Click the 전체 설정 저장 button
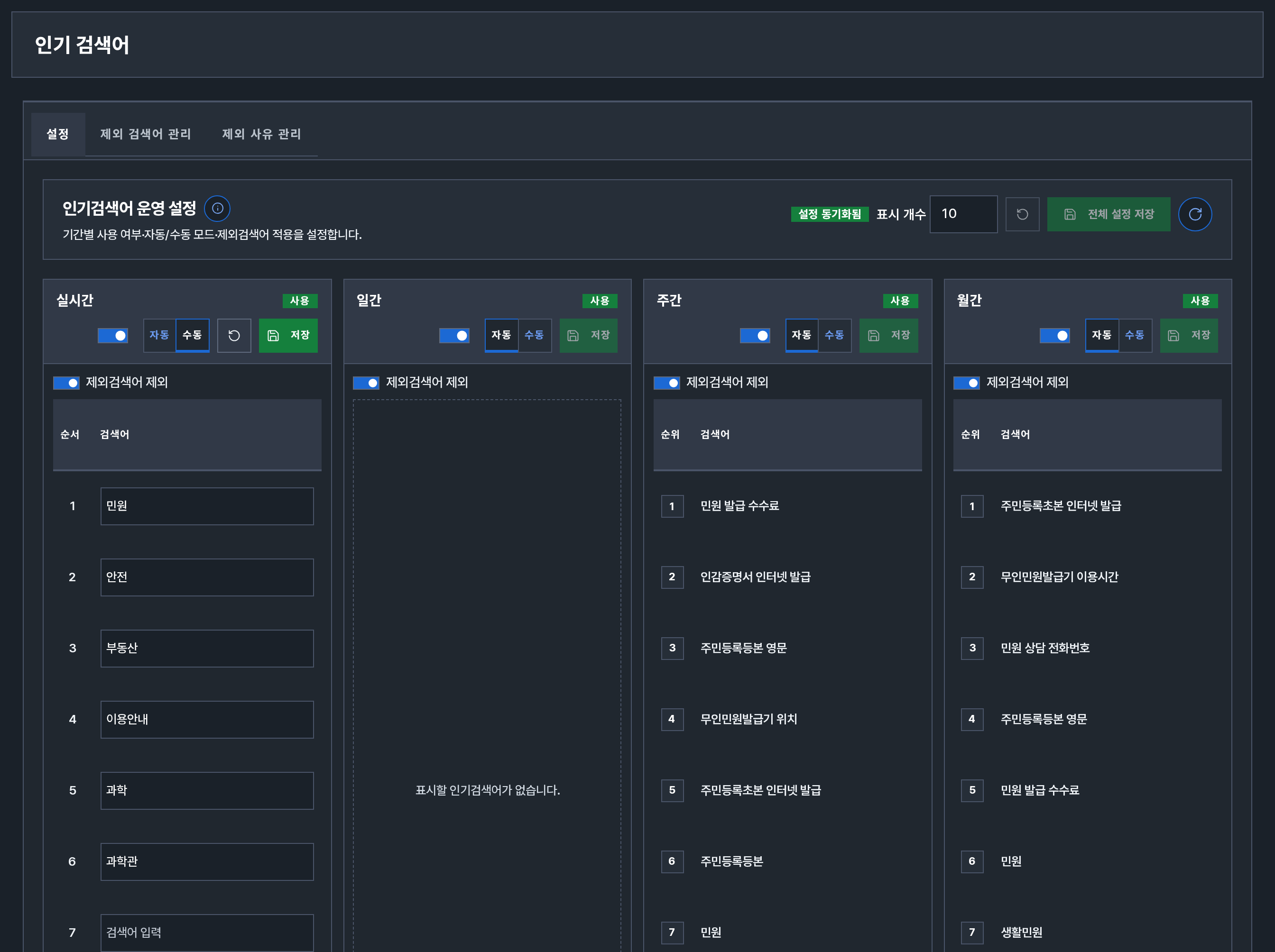1275x952 pixels. point(1109,214)
